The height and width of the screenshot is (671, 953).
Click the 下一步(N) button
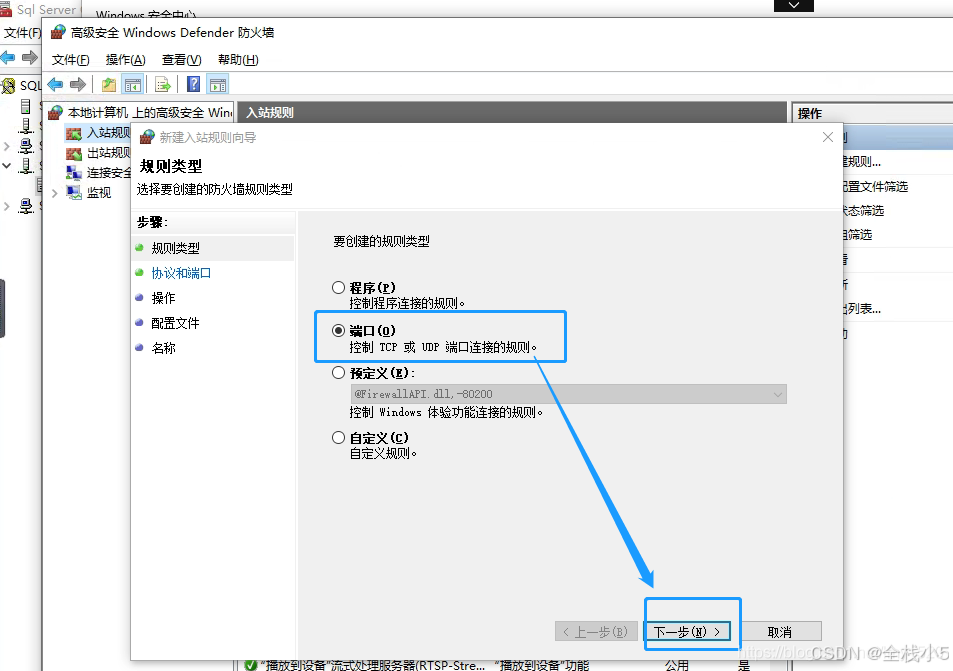click(x=690, y=630)
